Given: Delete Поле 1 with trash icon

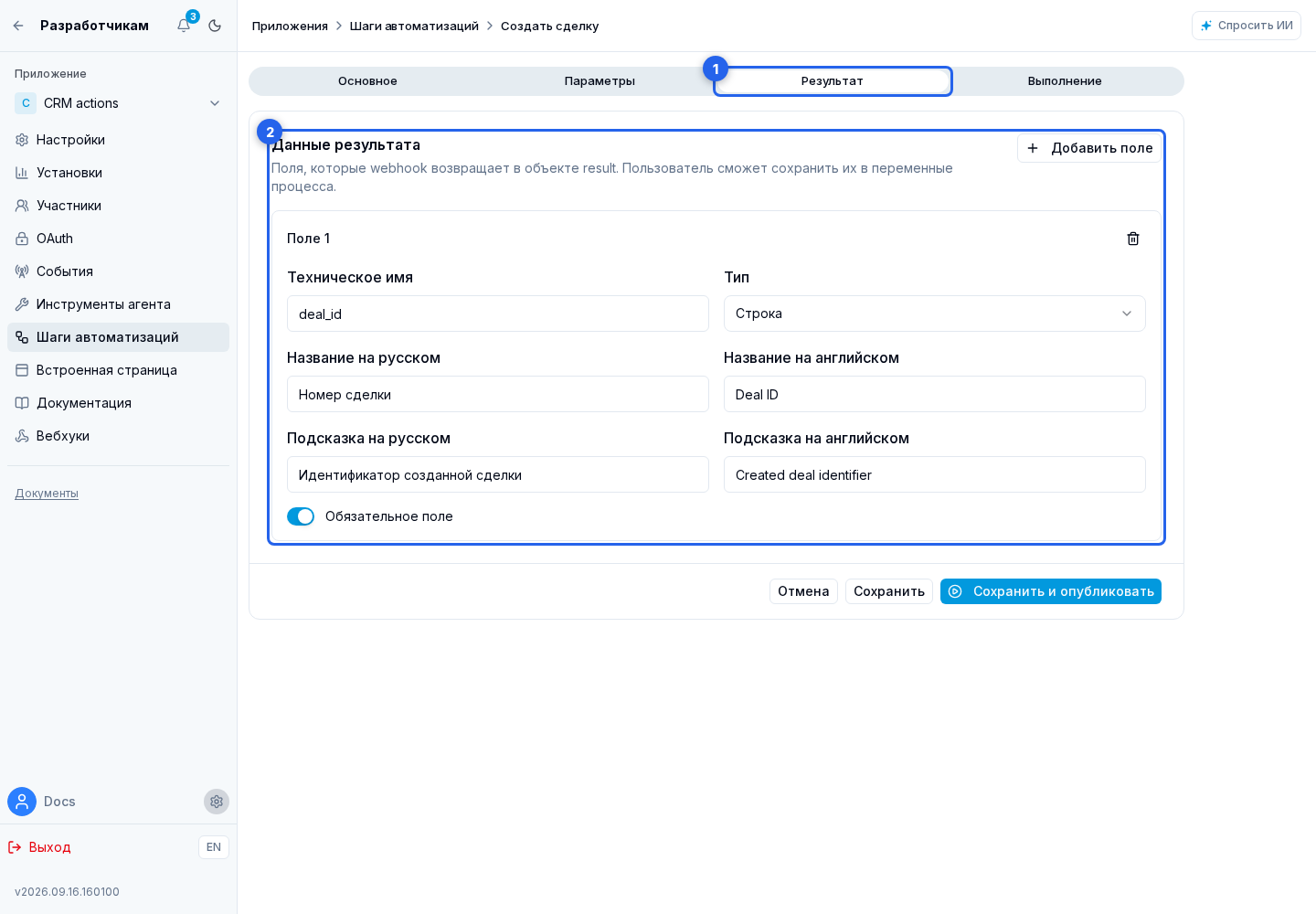Looking at the screenshot, I should click(x=1133, y=239).
